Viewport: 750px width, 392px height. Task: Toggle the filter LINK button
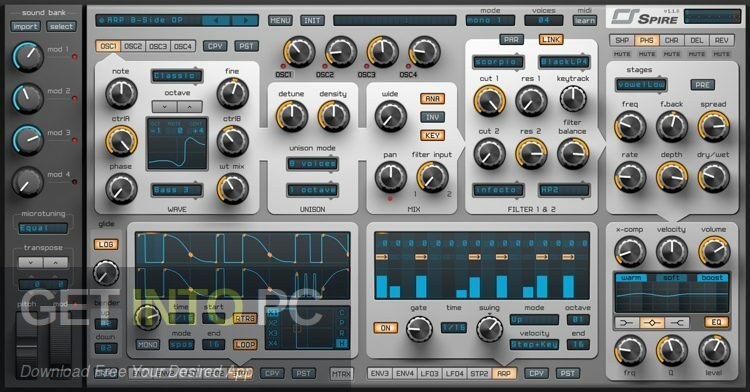click(551, 39)
